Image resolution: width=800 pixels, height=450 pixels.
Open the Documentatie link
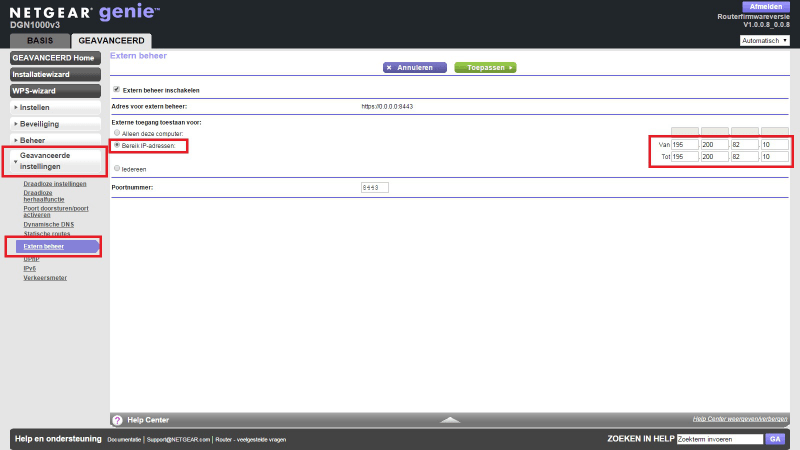tap(124, 439)
